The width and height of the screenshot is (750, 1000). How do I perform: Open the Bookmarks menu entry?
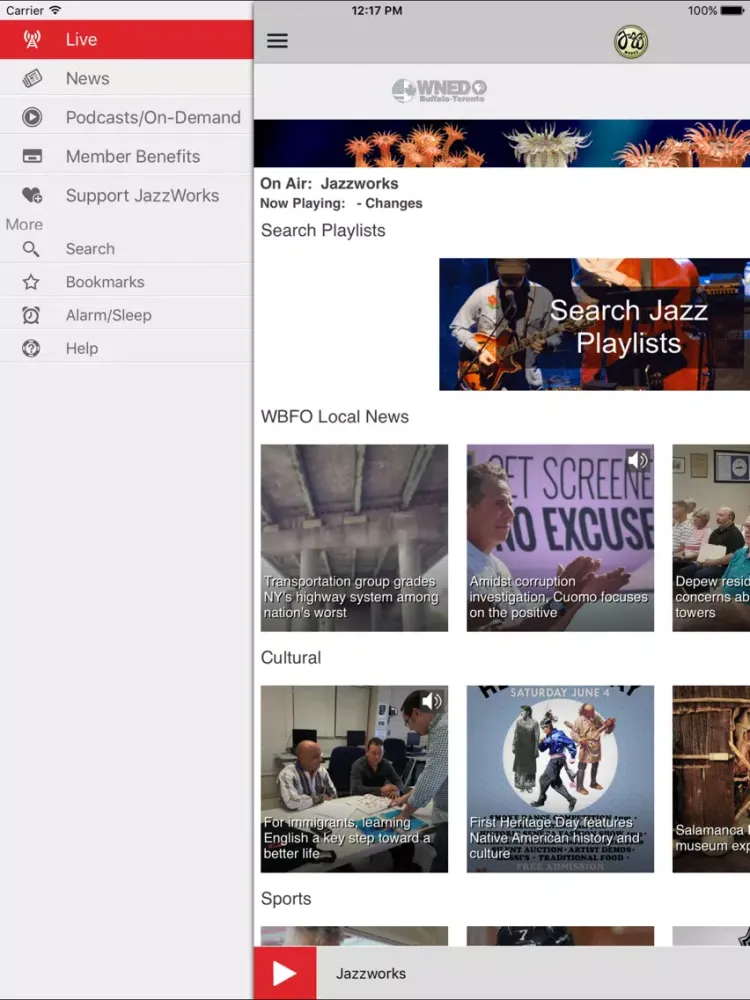126,282
